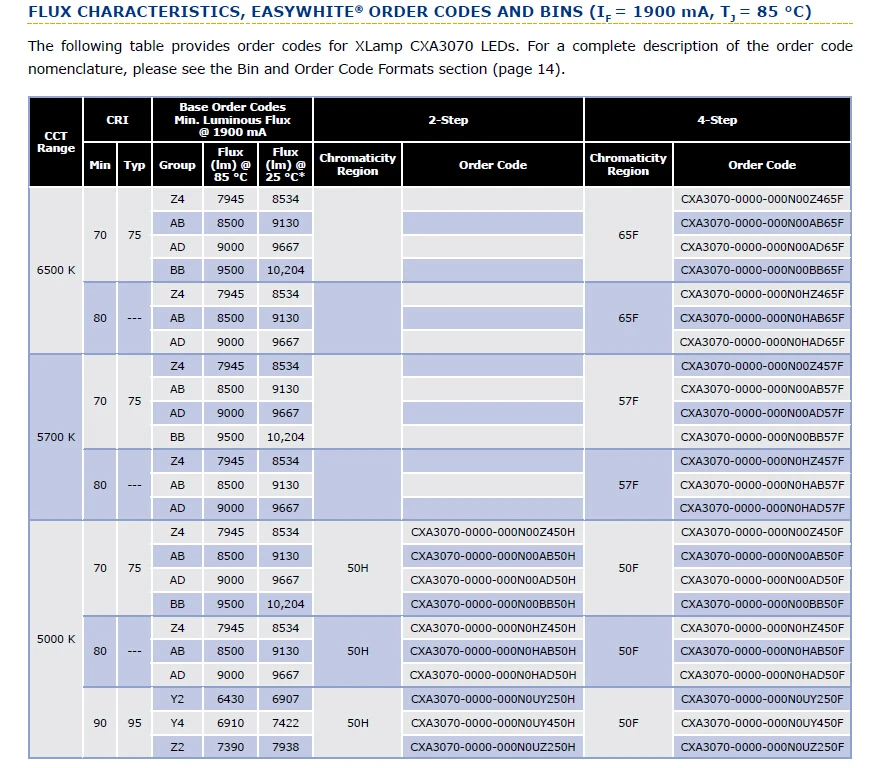
Task: Click the page title FLUX CHARACTERISTICS heading
Action: pyautogui.click(x=419, y=12)
